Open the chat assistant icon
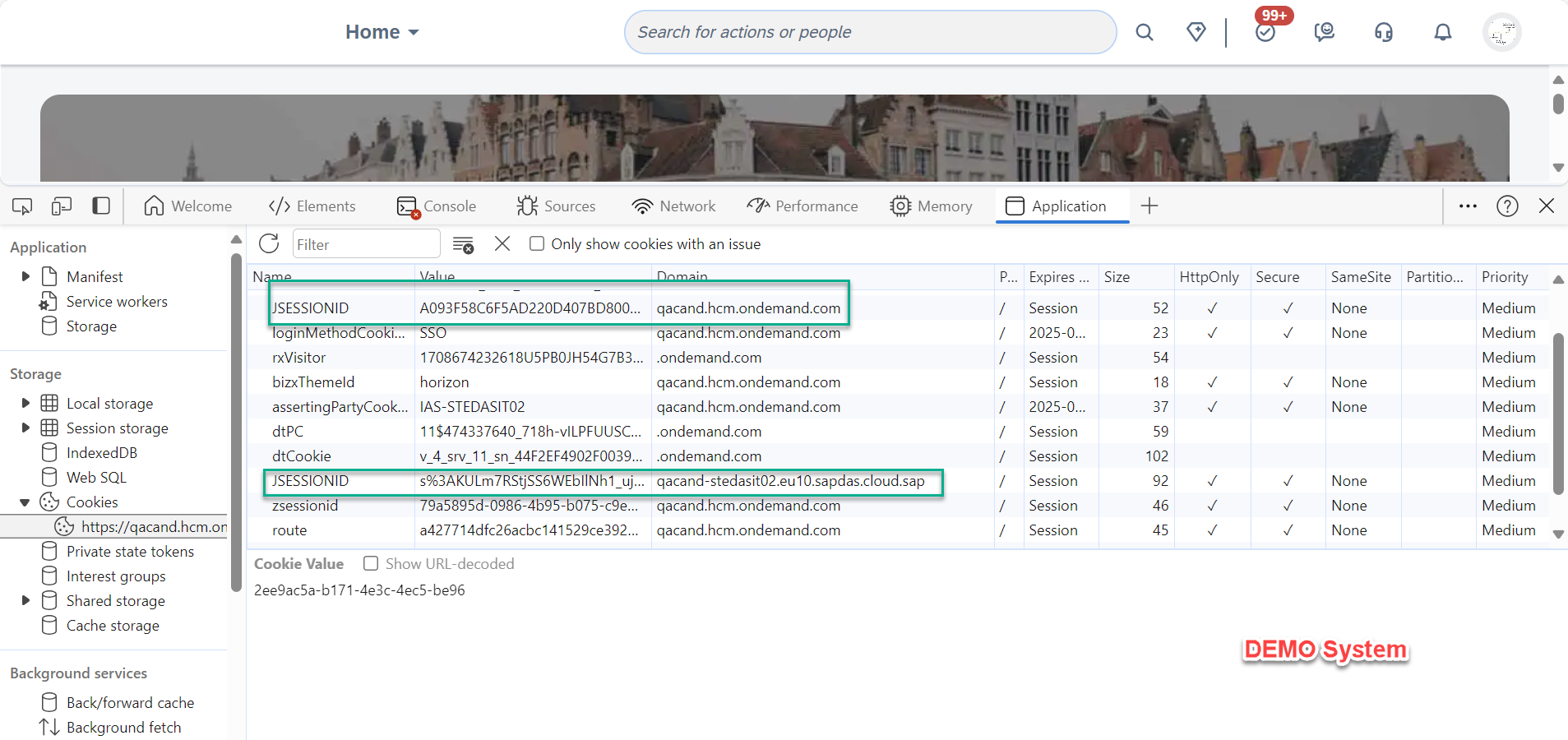 1324,32
